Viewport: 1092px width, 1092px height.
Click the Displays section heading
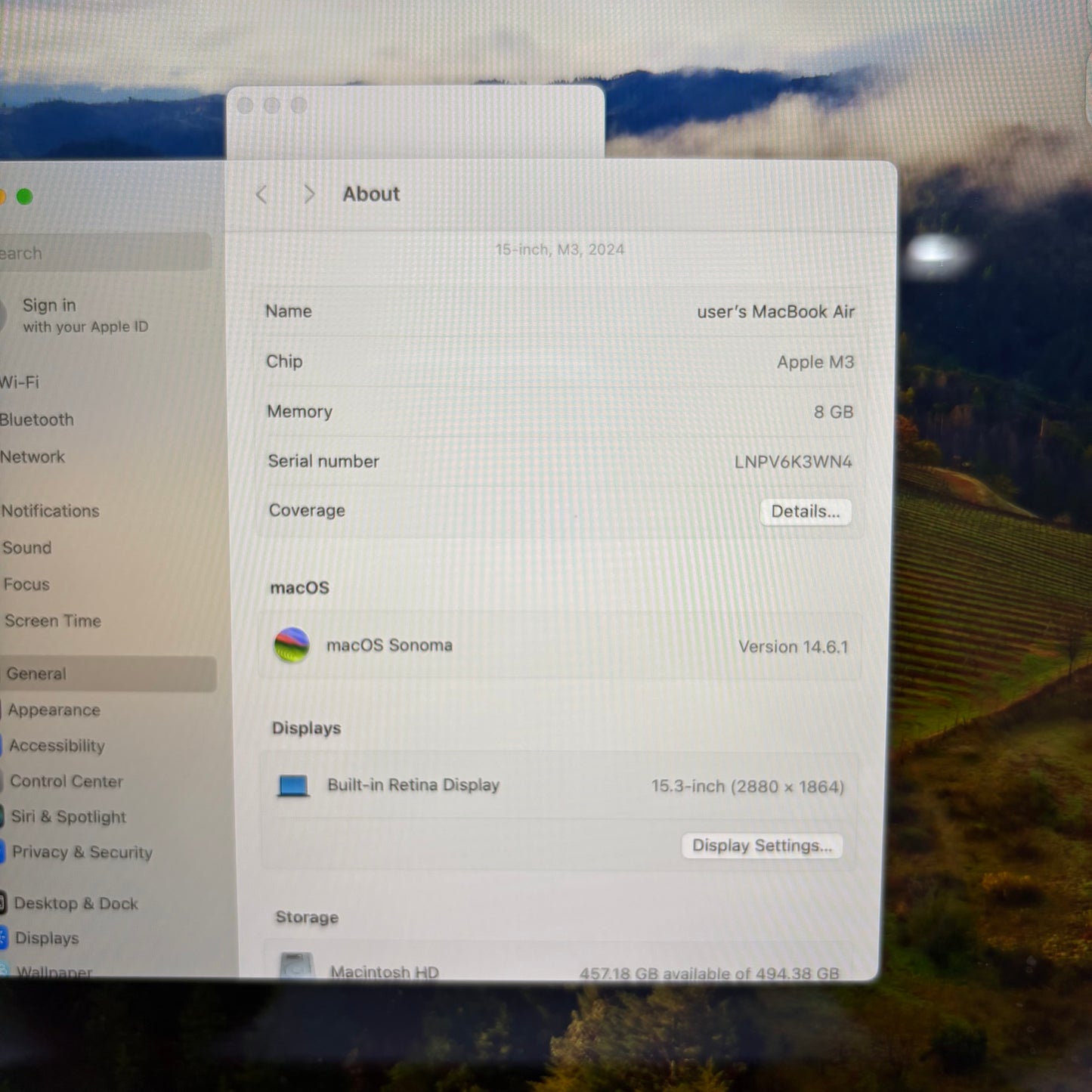coord(306,728)
